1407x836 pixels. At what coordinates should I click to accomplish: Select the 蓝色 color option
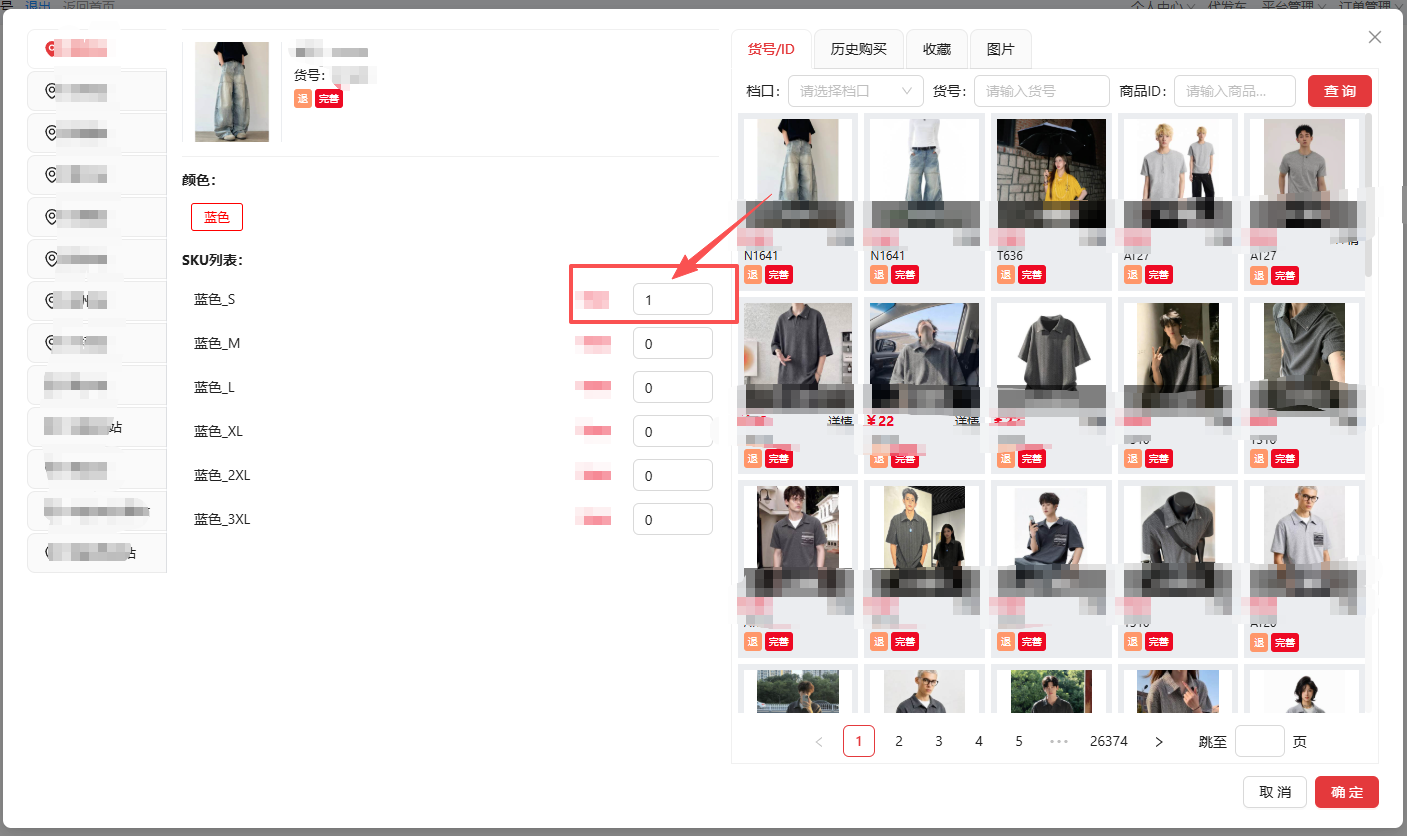pos(217,217)
